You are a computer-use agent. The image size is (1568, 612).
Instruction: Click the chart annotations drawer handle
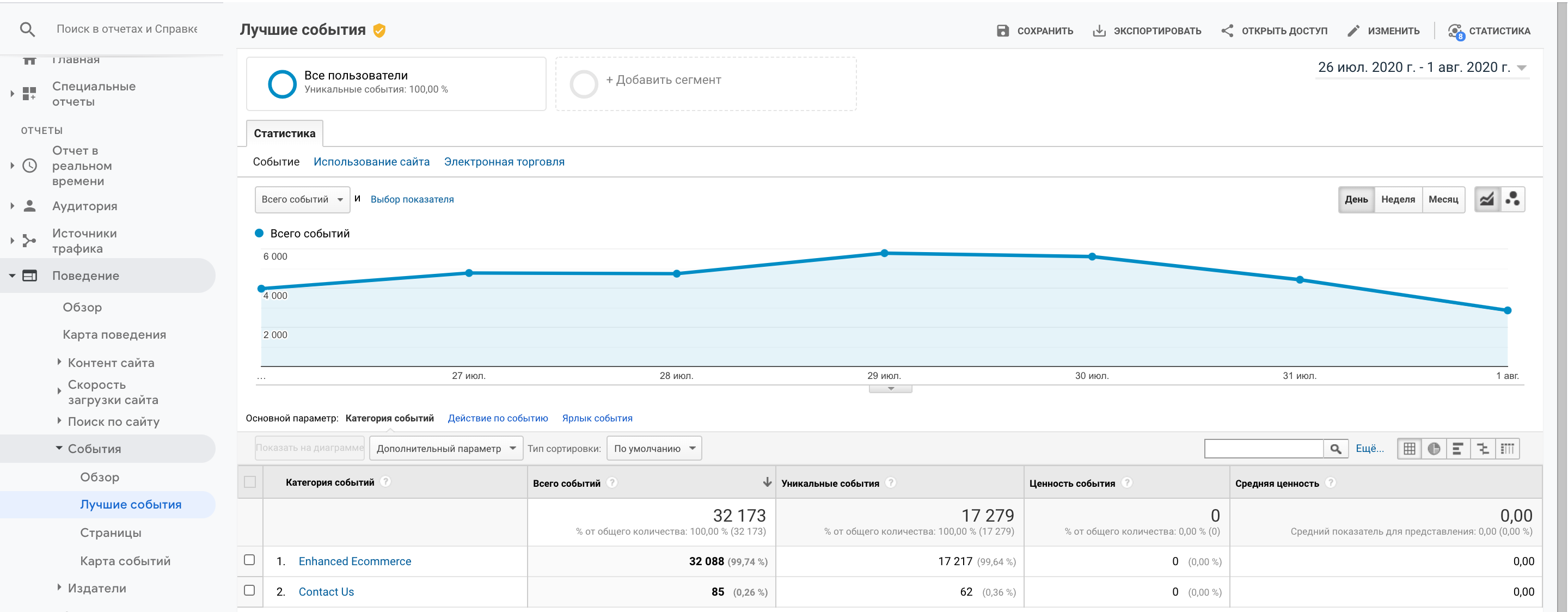(x=891, y=389)
